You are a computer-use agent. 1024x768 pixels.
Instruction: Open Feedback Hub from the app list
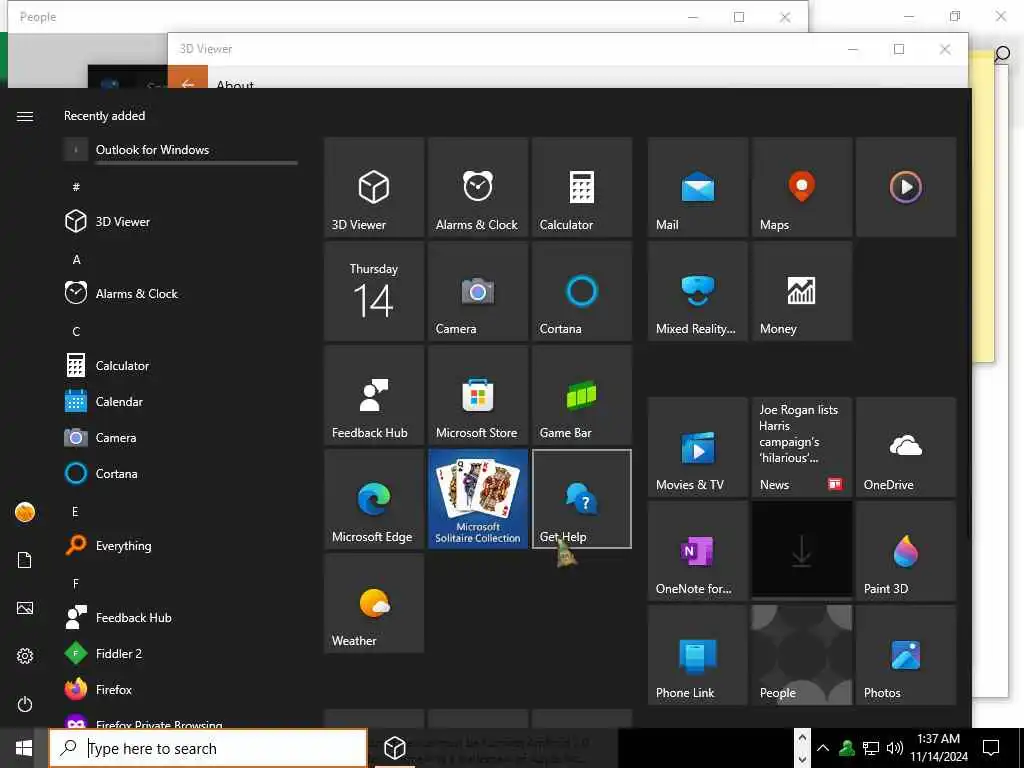(181, 617)
